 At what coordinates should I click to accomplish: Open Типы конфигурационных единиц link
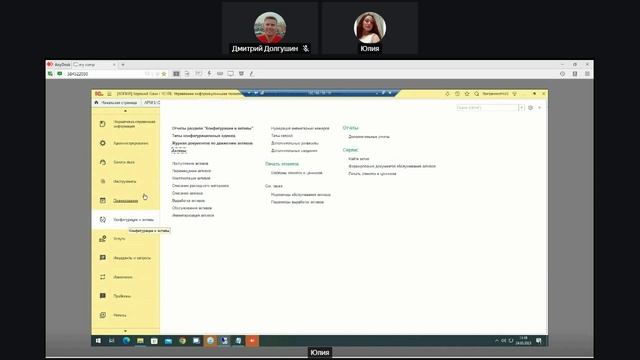click(204, 136)
